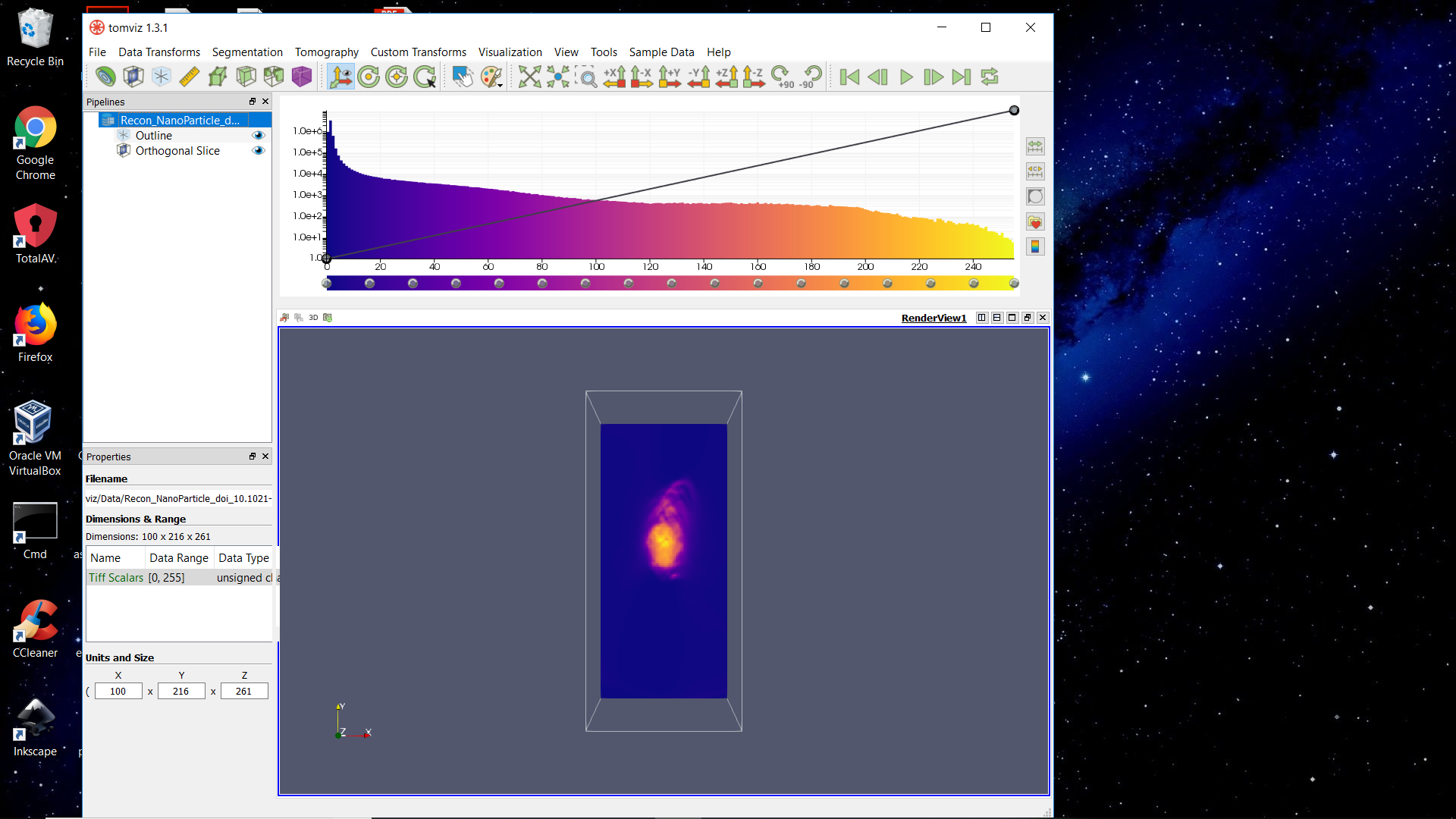Hide the Outline module eye icon
The width and height of the screenshot is (1456, 819).
[x=259, y=136]
